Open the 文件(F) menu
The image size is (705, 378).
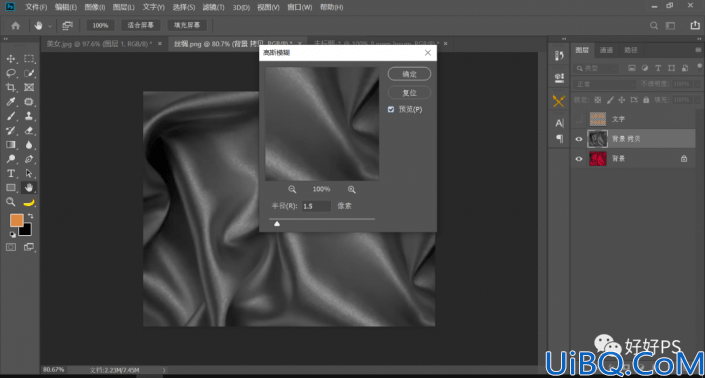click(36, 7)
